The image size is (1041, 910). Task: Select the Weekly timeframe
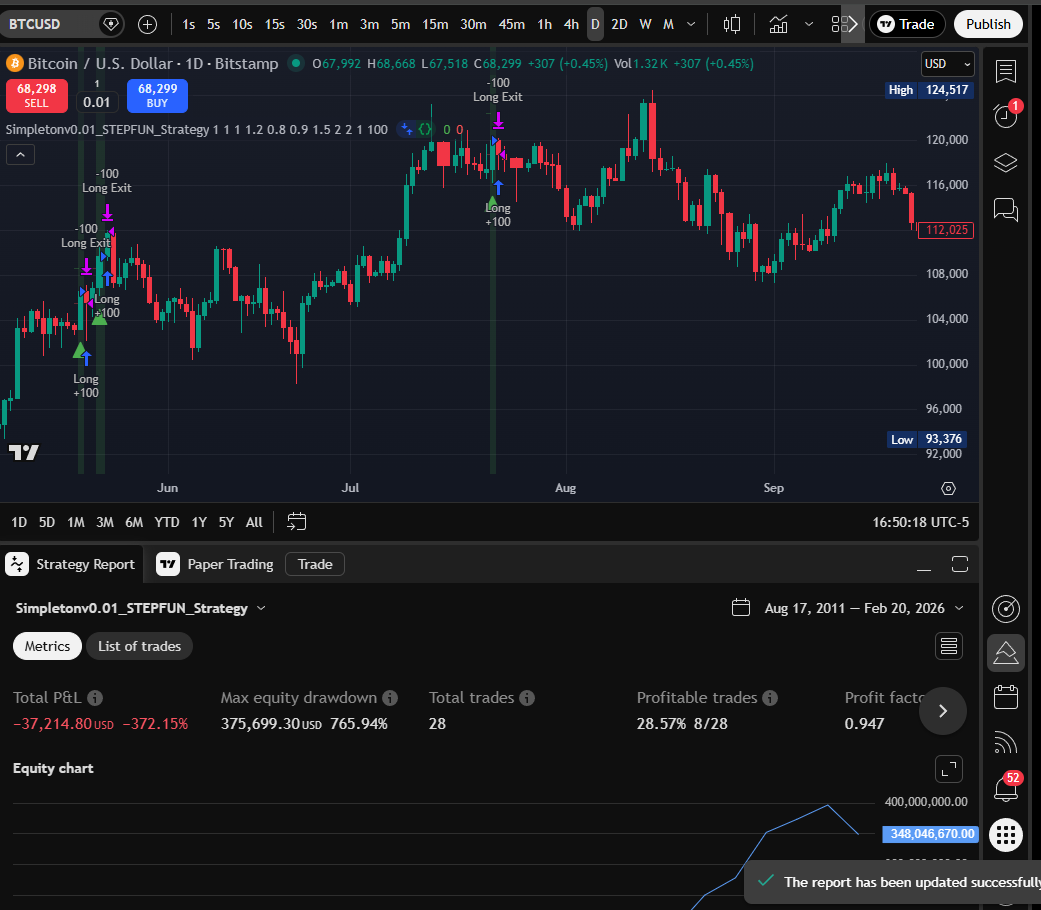click(x=645, y=24)
